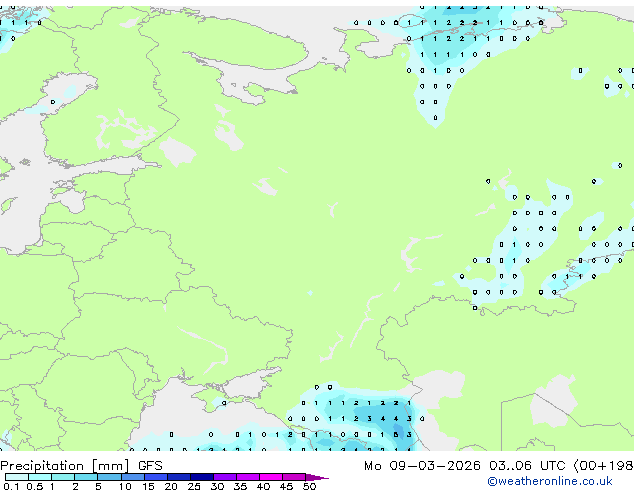Click the '03..06 UTC' time text
The height and width of the screenshot is (490, 634).
pos(526,466)
